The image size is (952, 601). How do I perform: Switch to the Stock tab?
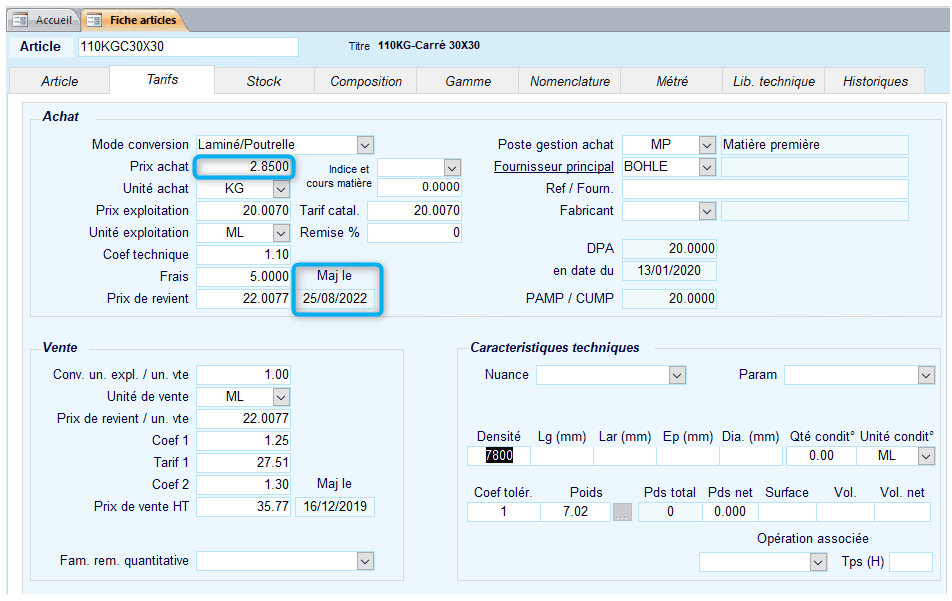tap(264, 81)
